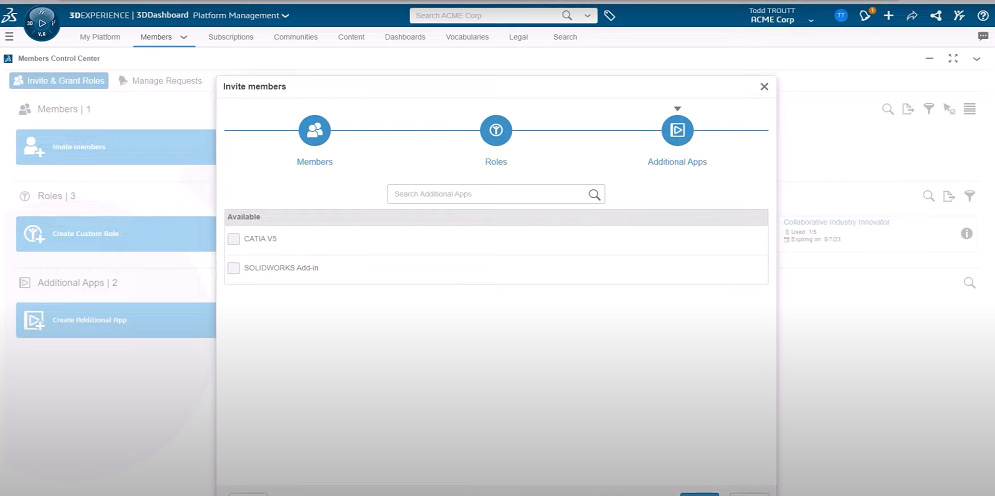The height and width of the screenshot is (496, 995).
Task: Click the search icon in the Members section
Action: coord(888,109)
